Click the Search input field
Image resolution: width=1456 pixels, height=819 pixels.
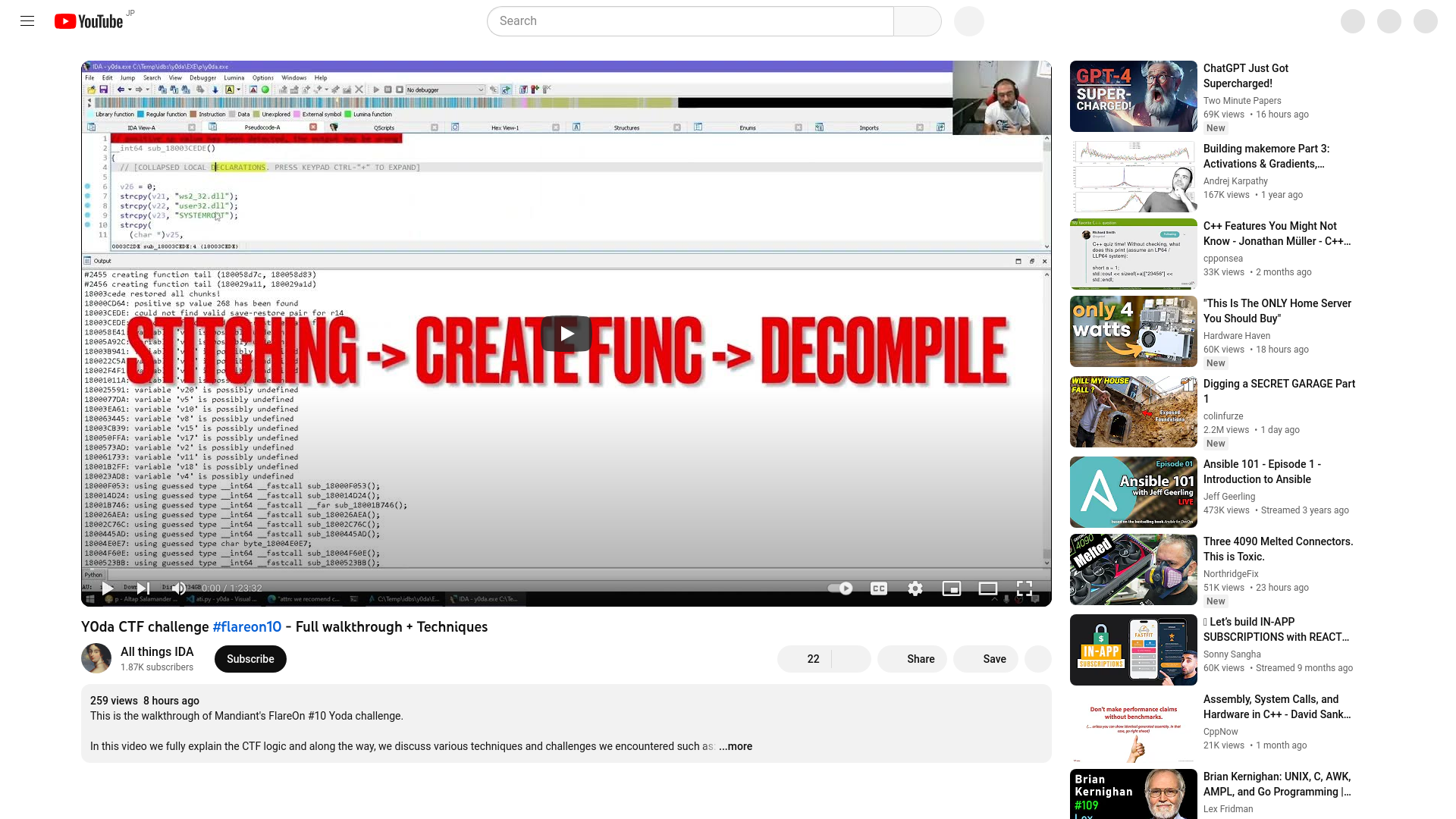point(690,21)
